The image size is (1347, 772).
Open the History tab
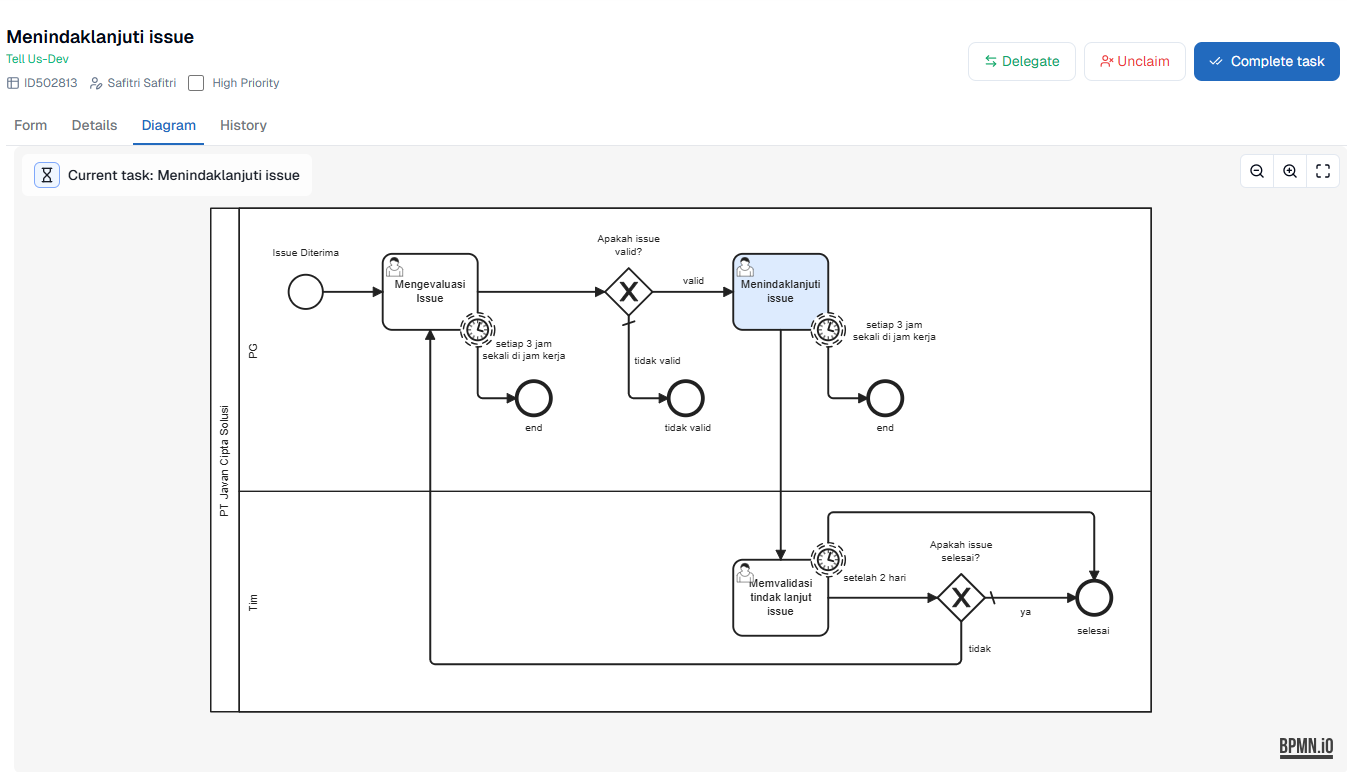point(242,125)
